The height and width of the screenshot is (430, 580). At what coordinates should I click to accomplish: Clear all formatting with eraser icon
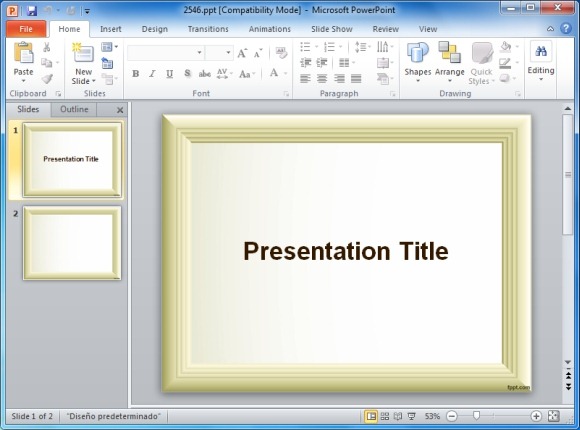point(281,53)
